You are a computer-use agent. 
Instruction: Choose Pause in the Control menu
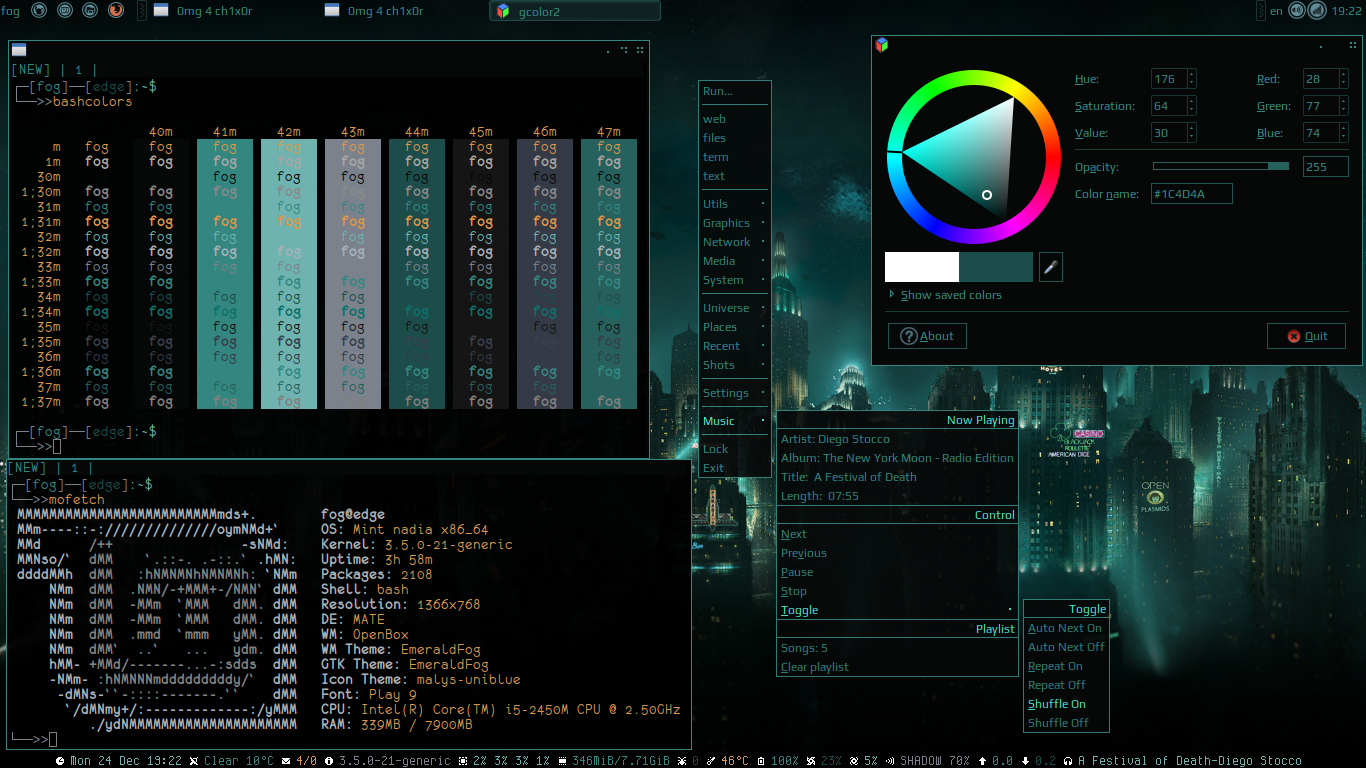coord(797,572)
